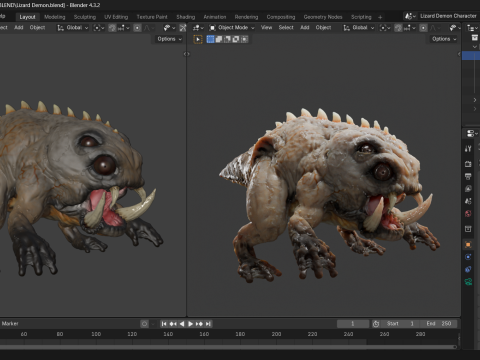Open the Output properties tab
480x360 pixels.
[468, 176]
